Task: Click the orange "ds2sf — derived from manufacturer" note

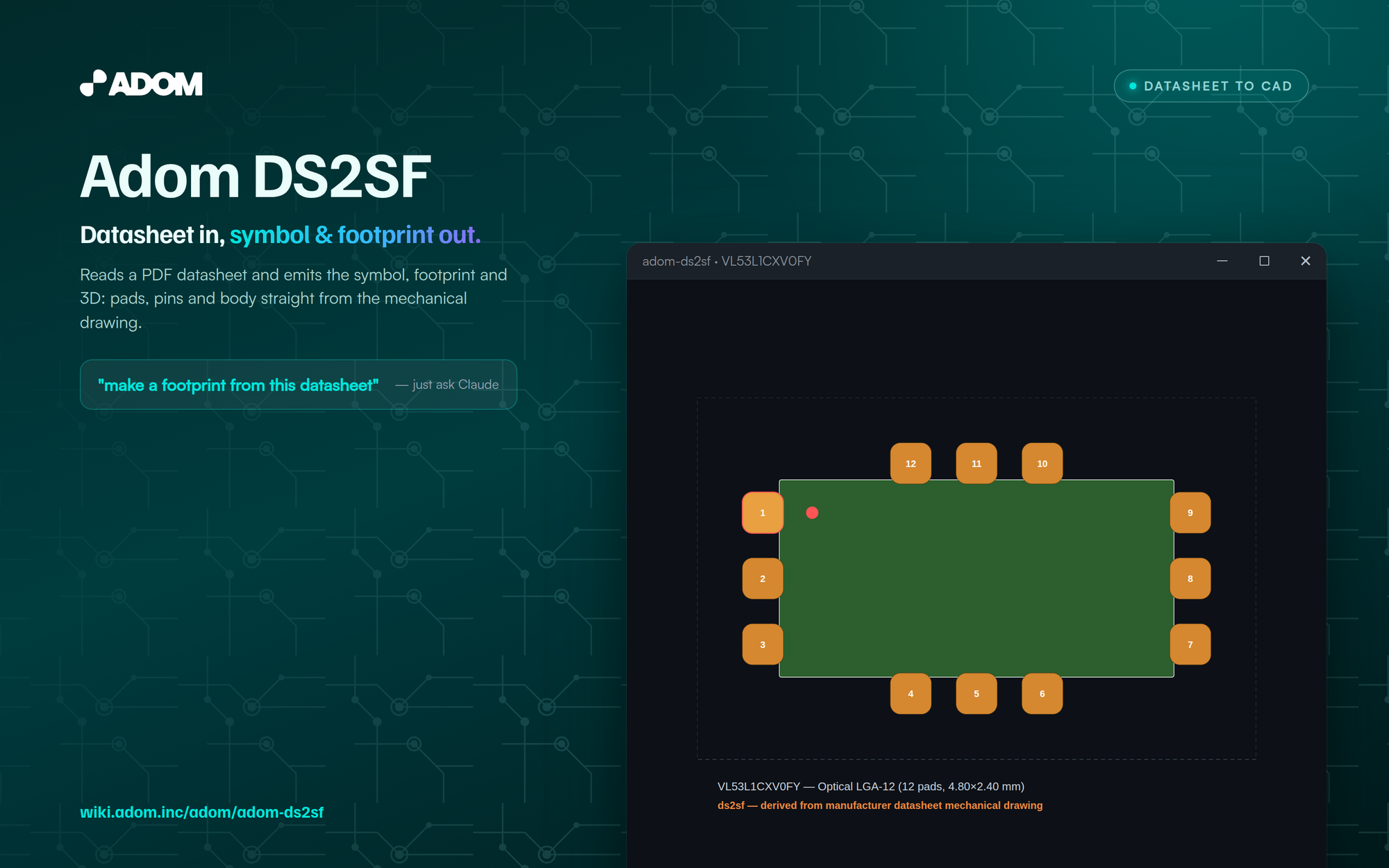Action: [x=880, y=806]
